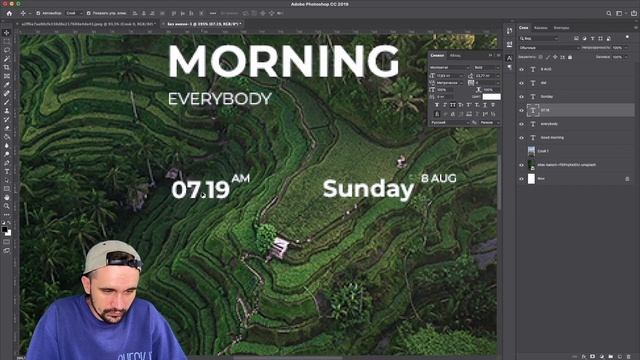The height and width of the screenshot is (360, 640).
Task: Open the layer opacity dropdown
Action: (620, 48)
